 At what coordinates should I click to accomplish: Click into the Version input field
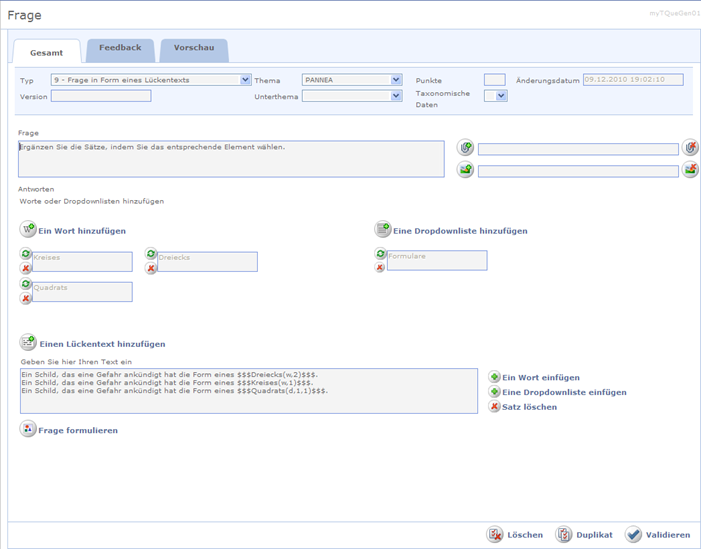tap(100, 96)
